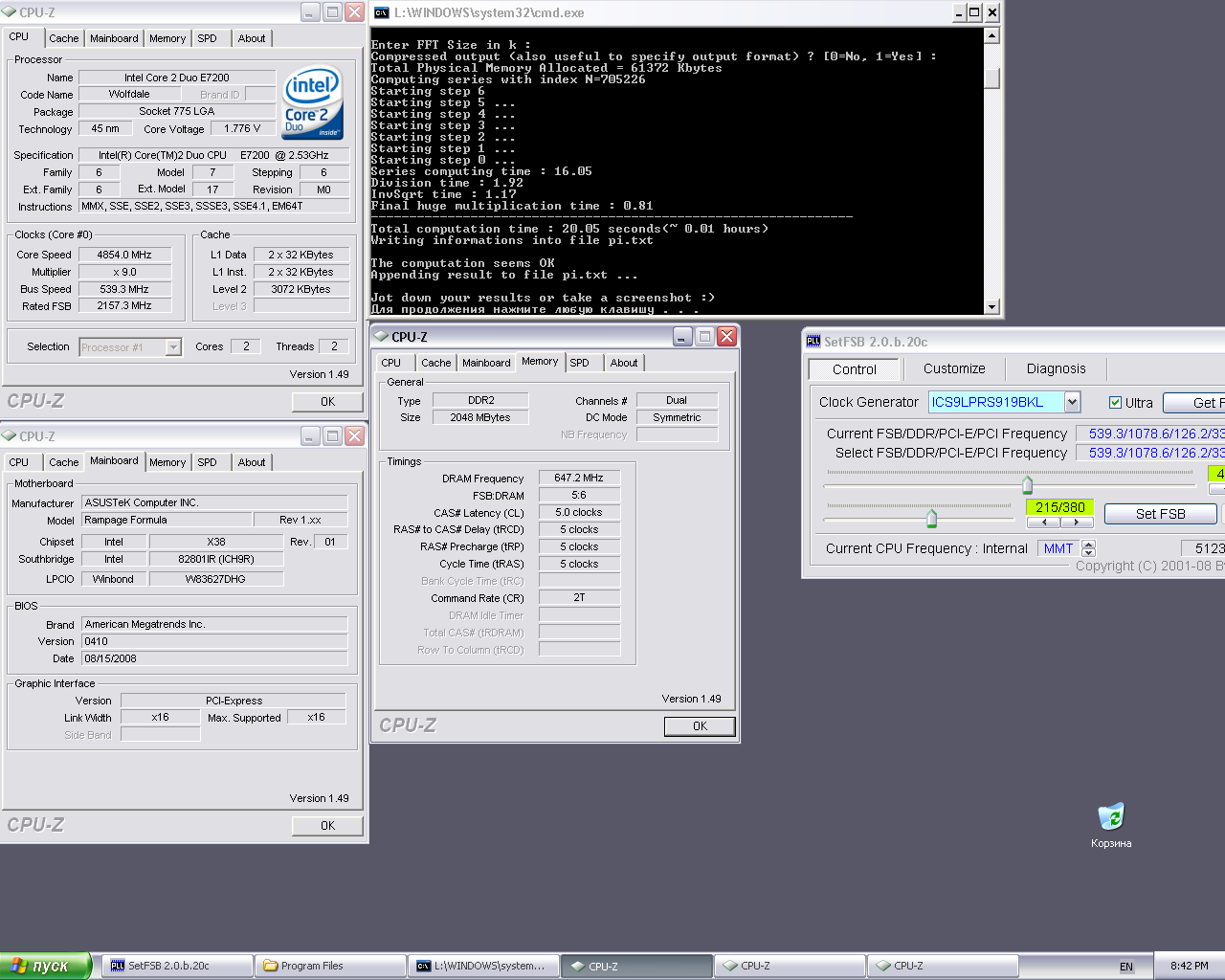The height and width of the screenshot is (980, 1225).
Task: Click the CPU-Z title icon in Memory window
Action: 381,337
